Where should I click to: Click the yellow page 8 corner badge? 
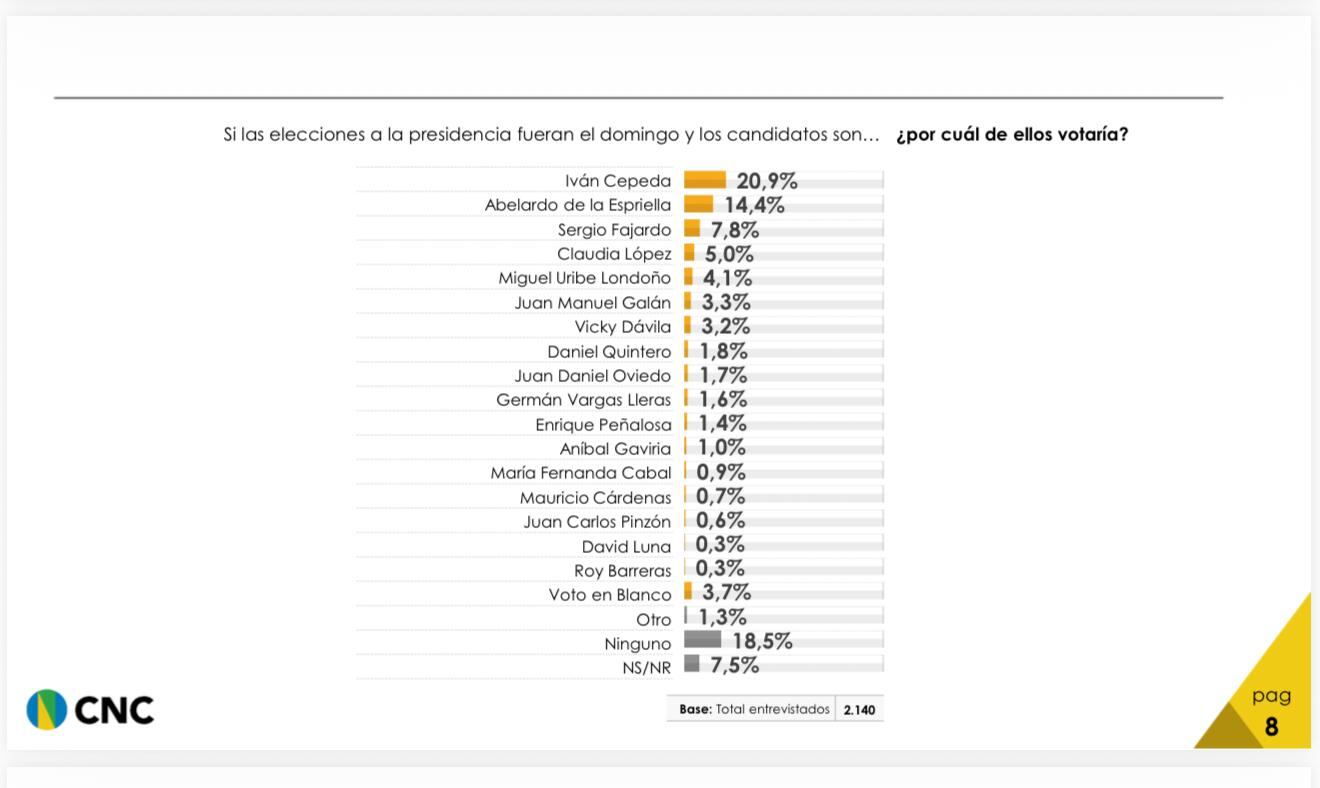1270,710
